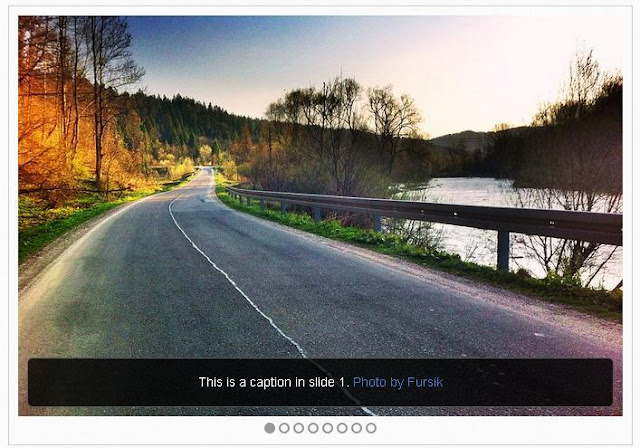Image resolution: width=640 pixels, height=448 pixels.
Task: Switch to slide 4 pagination dot
Action: click(x=313, y=428)
